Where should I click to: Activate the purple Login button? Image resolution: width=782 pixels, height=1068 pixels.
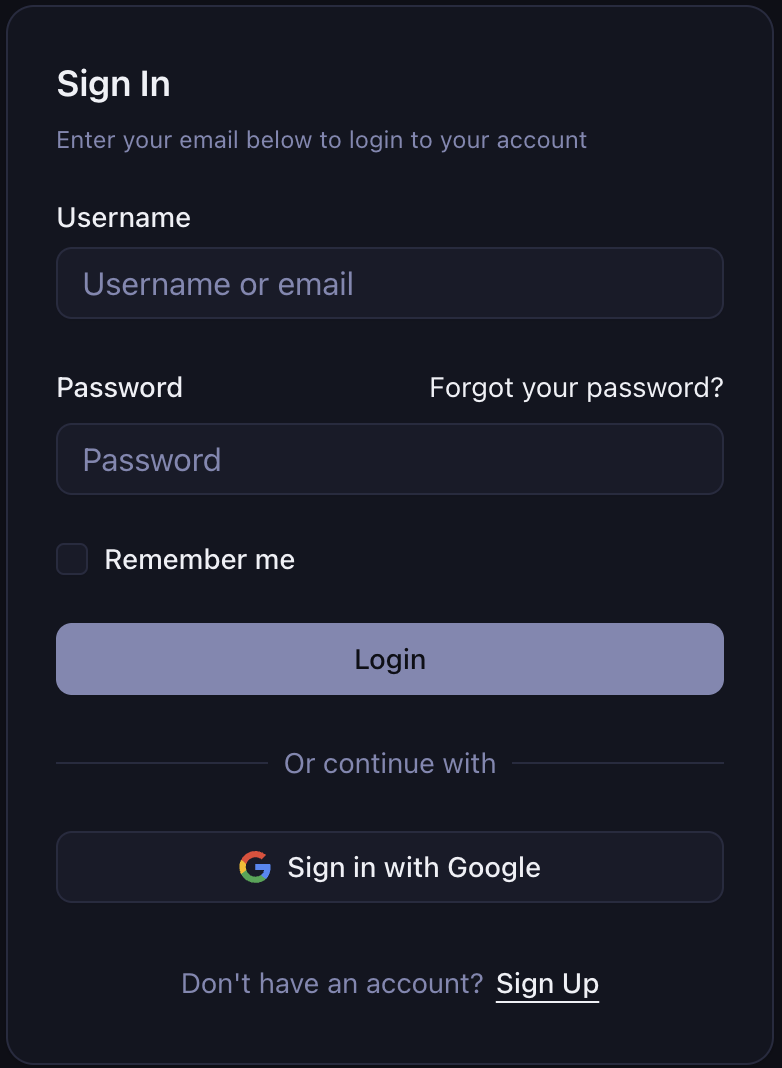coord(390,659)
